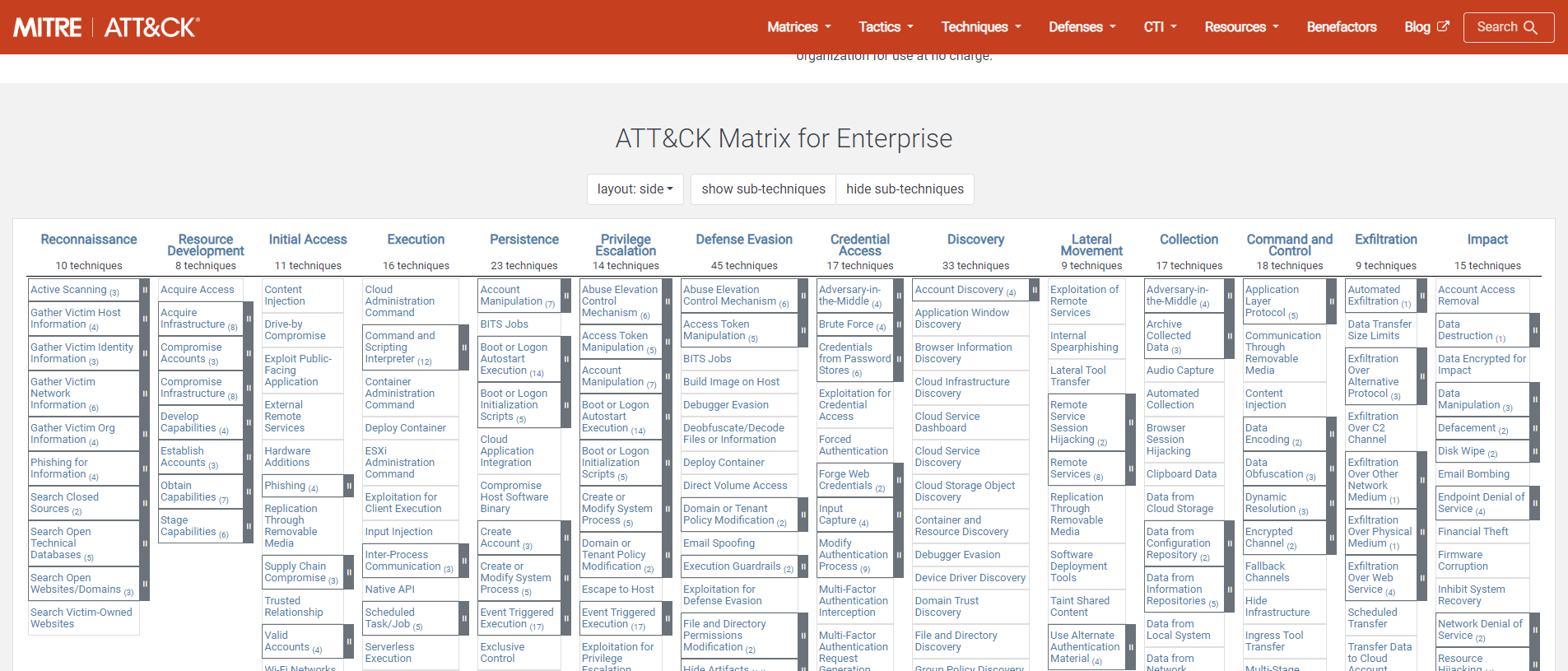Viewport: 1568px width, 671px height.
Task: Open the Command and Control tactic heading
Action: pos(1290,245)
